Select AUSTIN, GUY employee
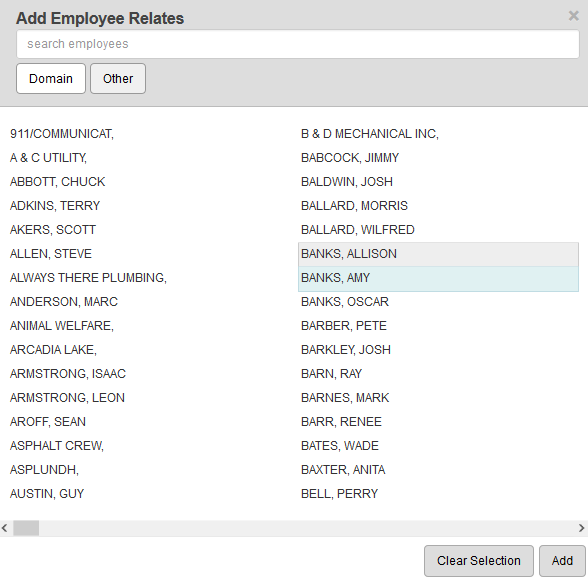The image size is (588, 579). 47,494
